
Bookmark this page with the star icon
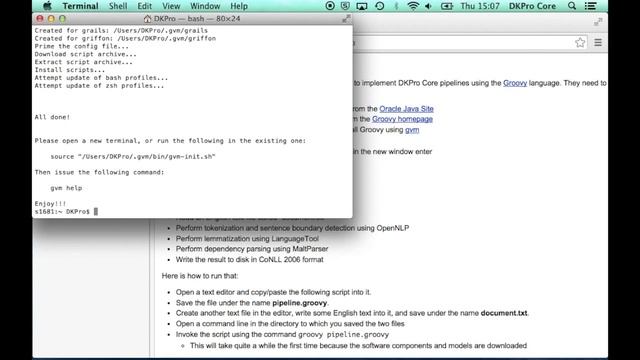tap(580, 42)
